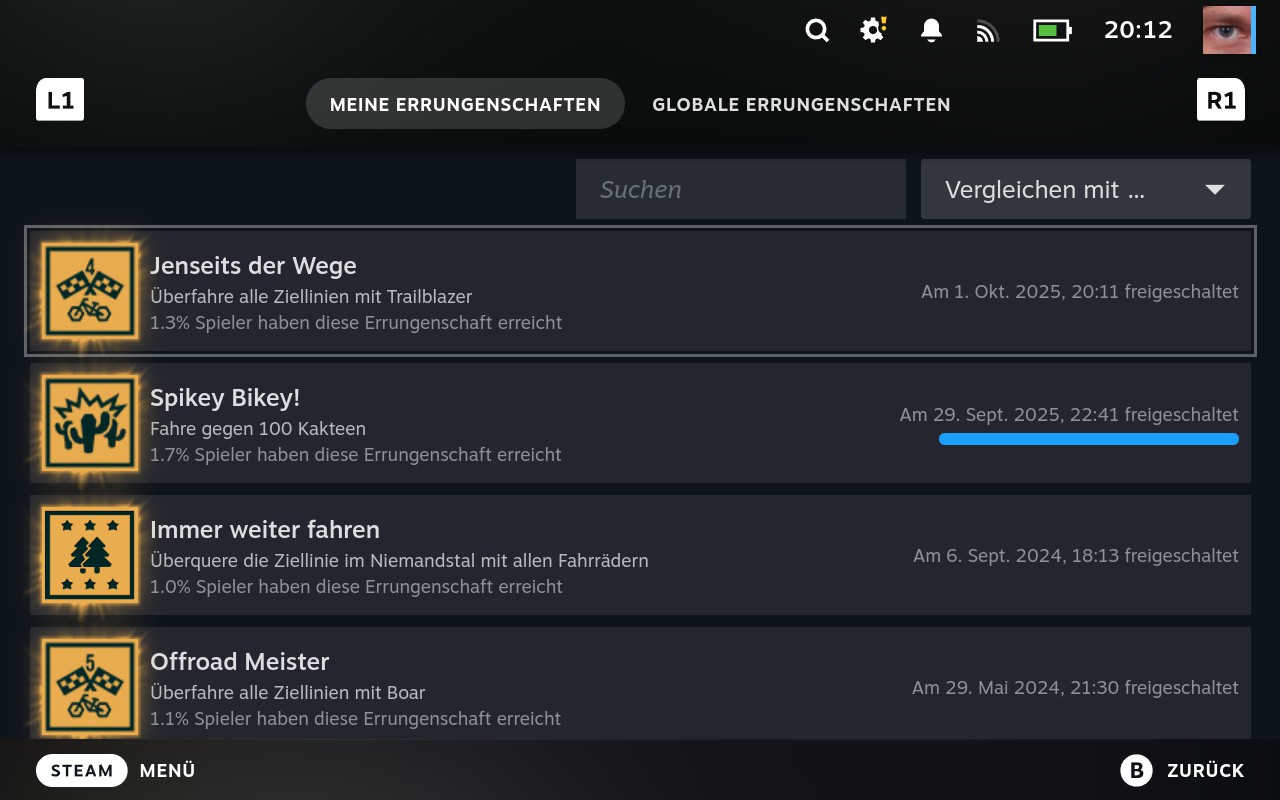
Task: Open the search magnifier icon in top bar
Action: (x=817, y=31)
